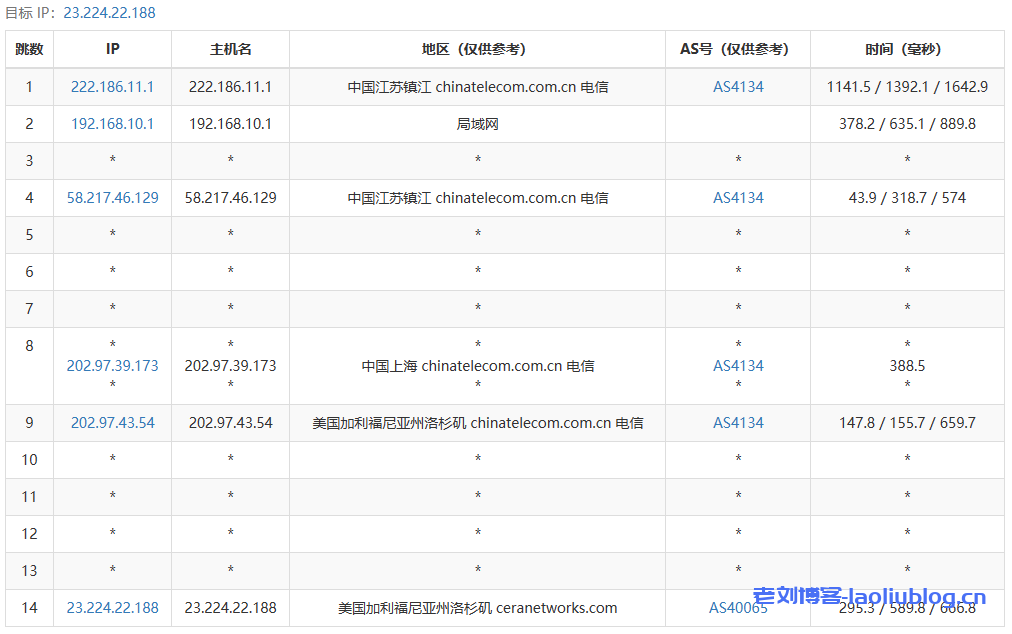This screenshot has width=1012, height=634.
Task: Click the 中国上海 chinatelecom.com.cn region cell
Action: point(477,366)
